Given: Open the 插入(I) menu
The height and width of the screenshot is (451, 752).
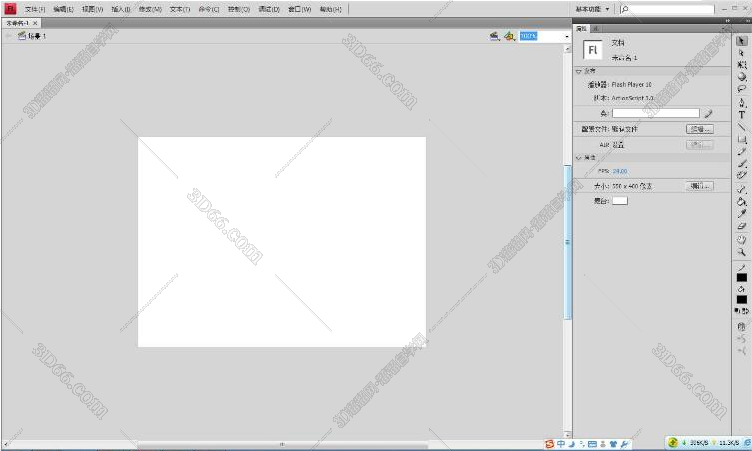Looking at the screenshot, I should click(x=121, y=9).
